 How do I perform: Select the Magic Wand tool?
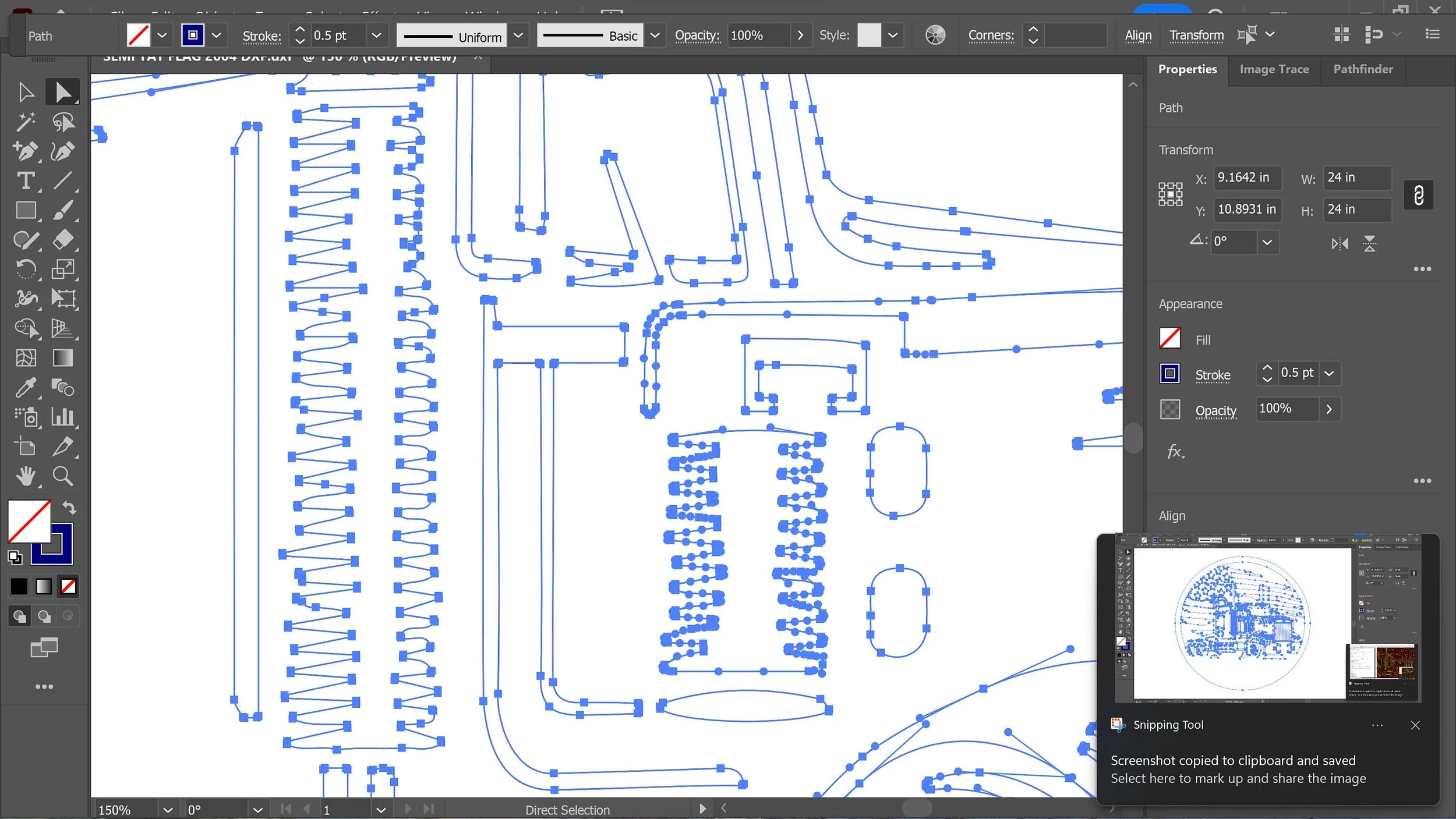pos(25,122)
